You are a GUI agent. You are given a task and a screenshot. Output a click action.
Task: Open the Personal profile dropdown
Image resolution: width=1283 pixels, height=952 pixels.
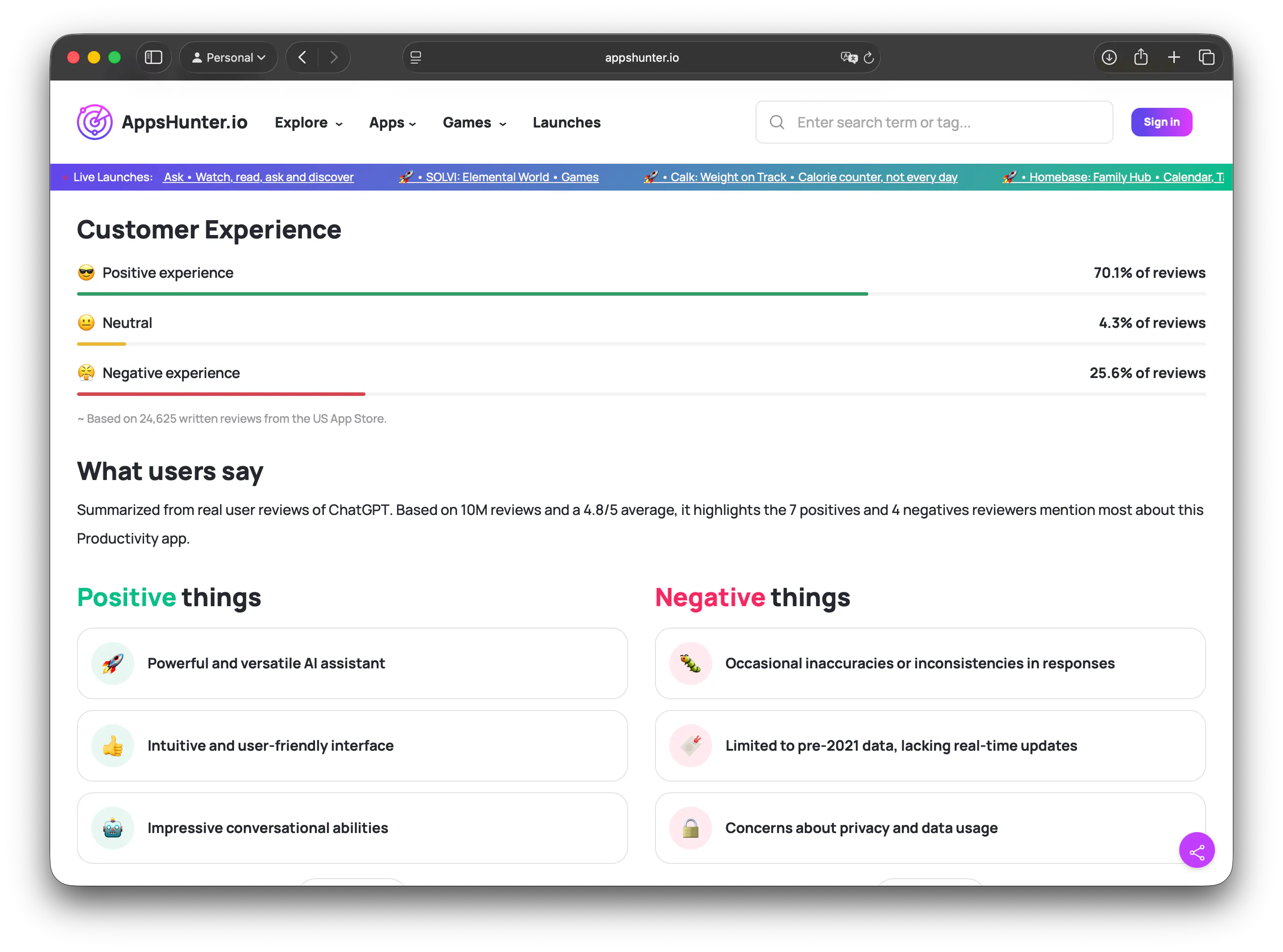(x=229, y=57)
